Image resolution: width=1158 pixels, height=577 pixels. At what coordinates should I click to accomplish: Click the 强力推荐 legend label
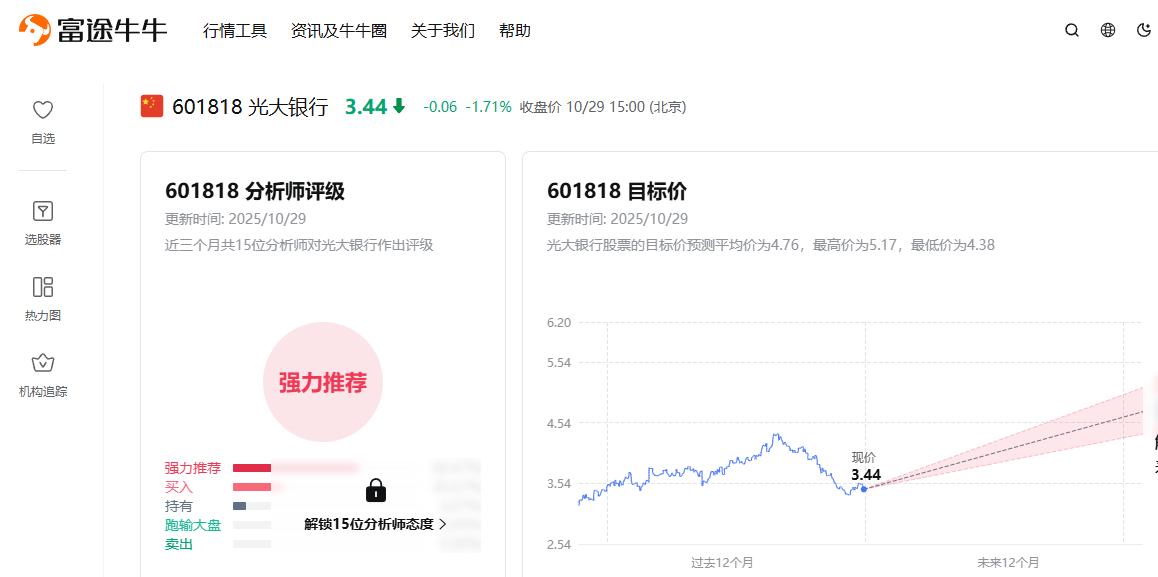(x=193, y=468)
